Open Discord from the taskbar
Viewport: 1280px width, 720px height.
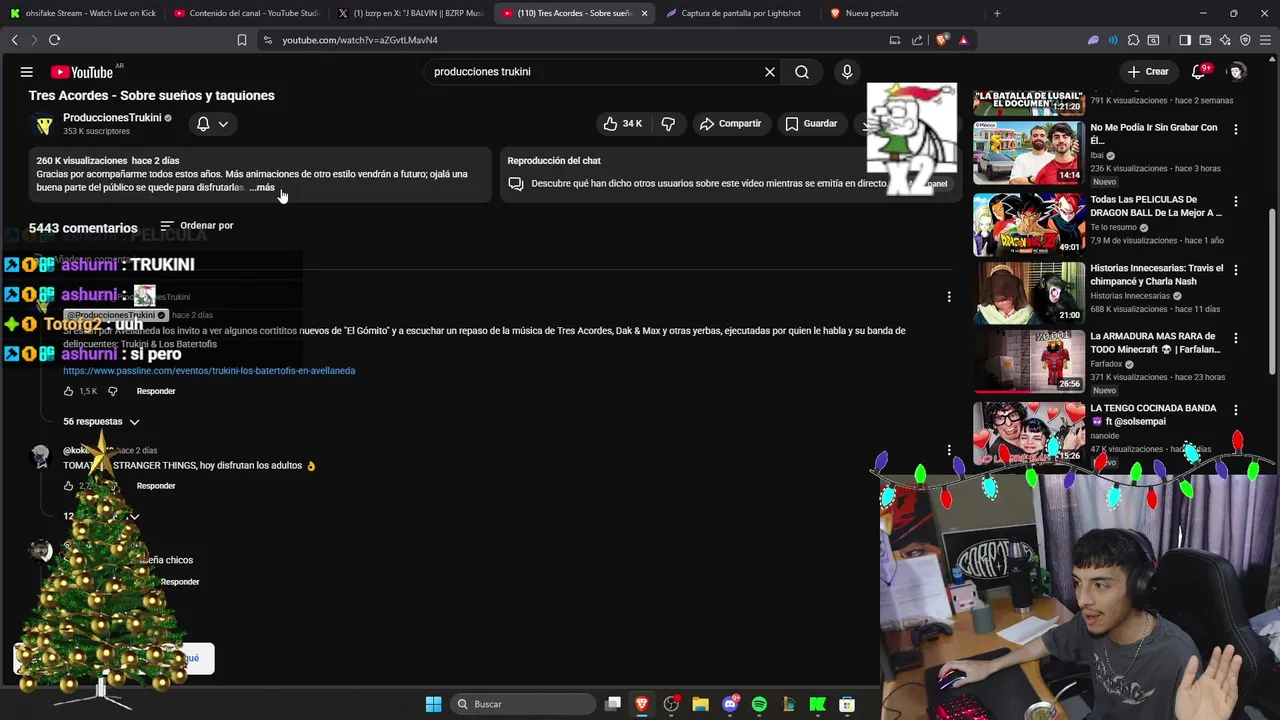coord(730,704)
